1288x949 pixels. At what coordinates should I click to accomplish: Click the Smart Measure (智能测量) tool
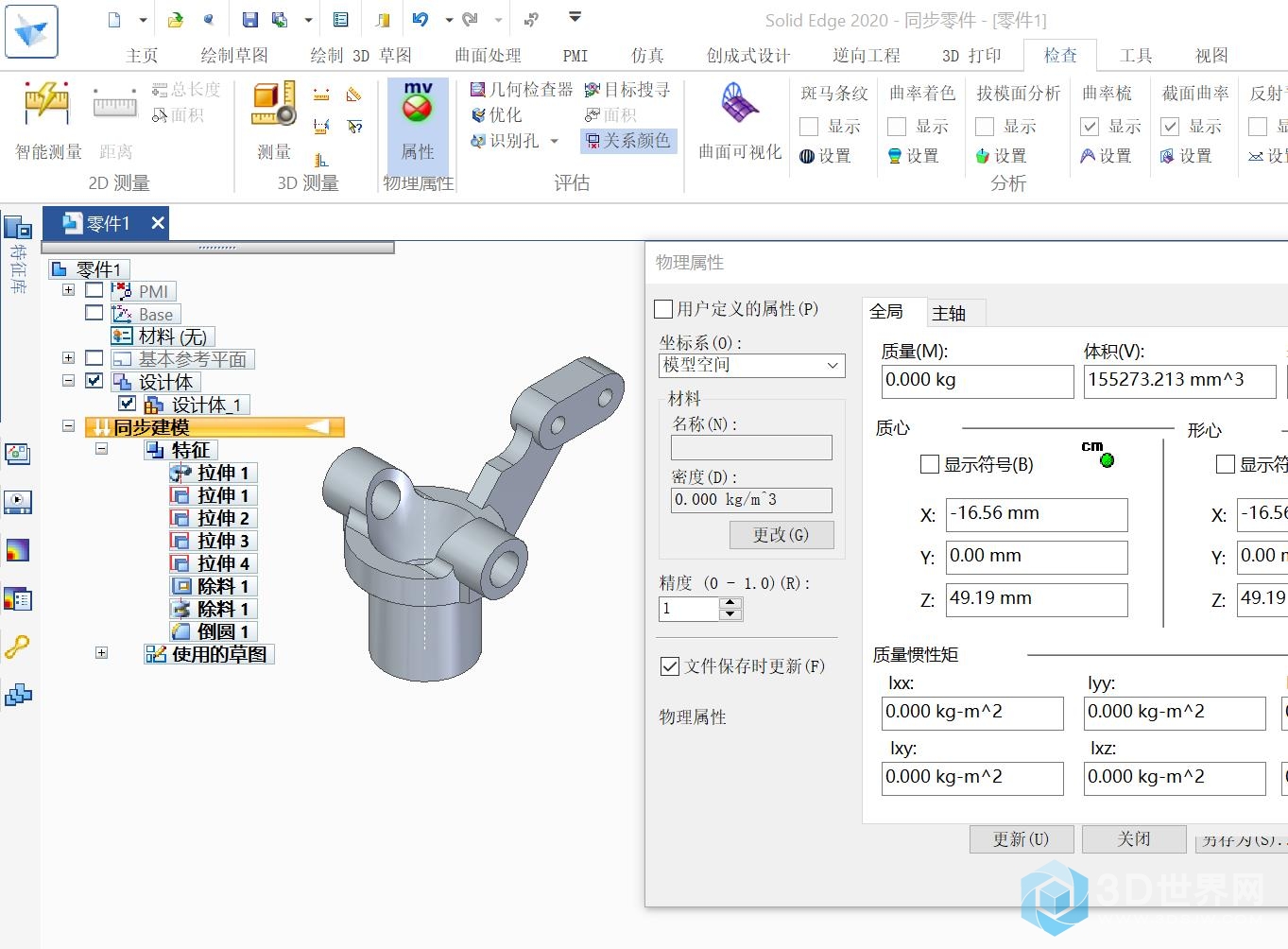click(47, 121)
